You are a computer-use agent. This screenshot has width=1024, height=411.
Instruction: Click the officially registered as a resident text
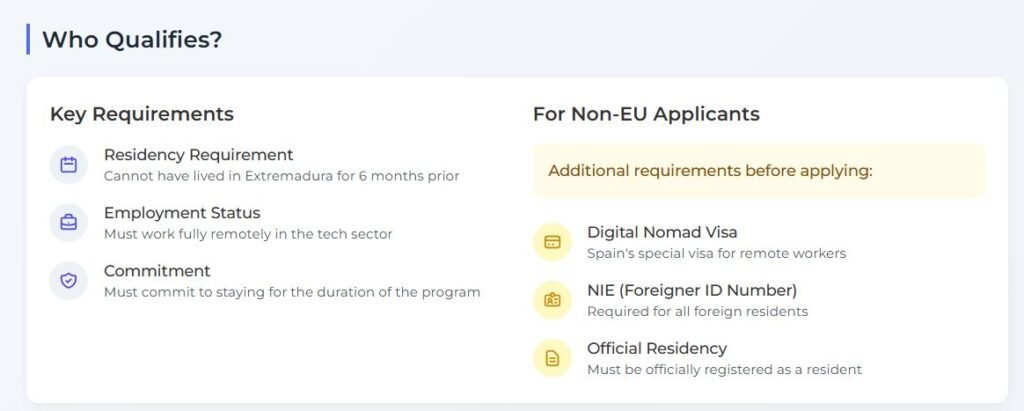click(x=724, y=370)
